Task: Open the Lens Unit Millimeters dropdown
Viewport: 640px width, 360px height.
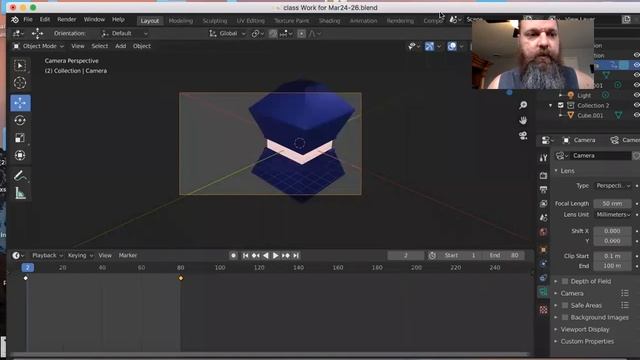Action: tap(613, 215)
